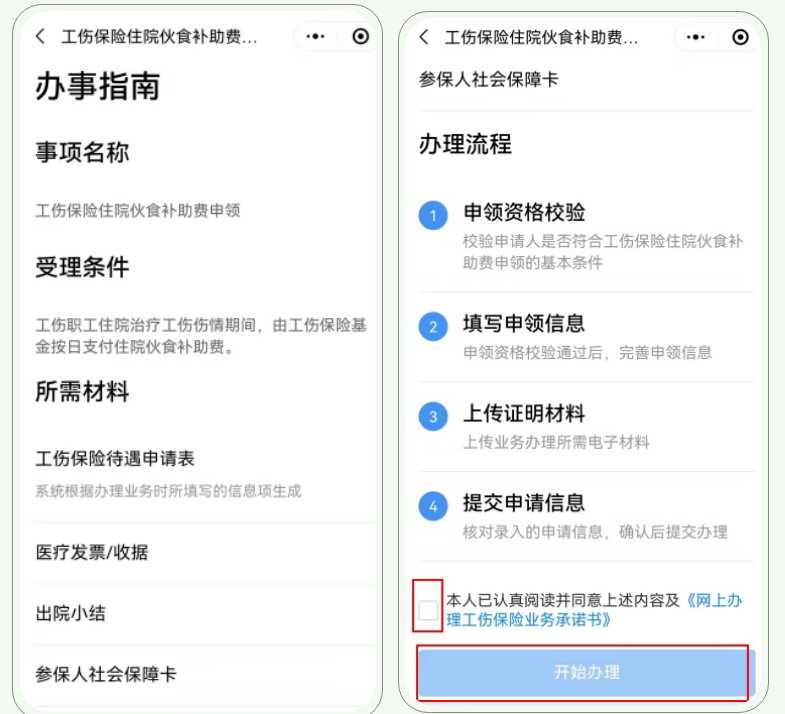Select the step 1 circle for 申领资格校验
Viewport: 785px width, 714px height.
coord(433,215)
